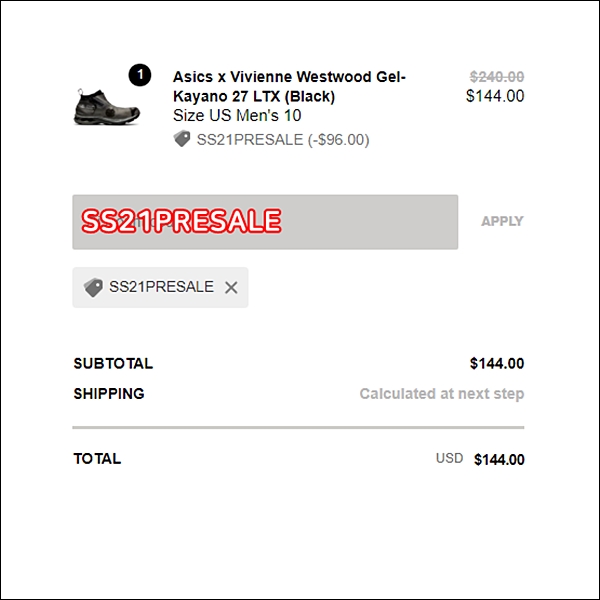Click the SHIPPING label
The height and width of the screenshot is (600, 600).
(x=109, y=394)
